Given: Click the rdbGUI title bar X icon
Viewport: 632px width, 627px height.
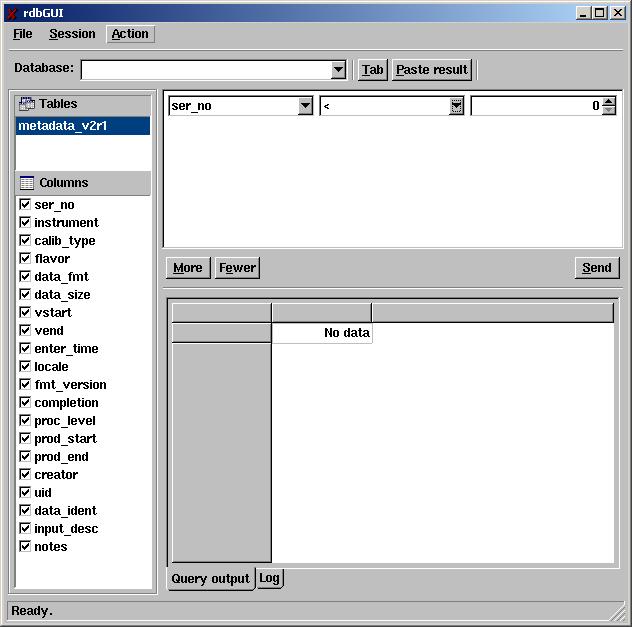Looking at the screenshot, I should pyautogui.click(x=11, y=13).
